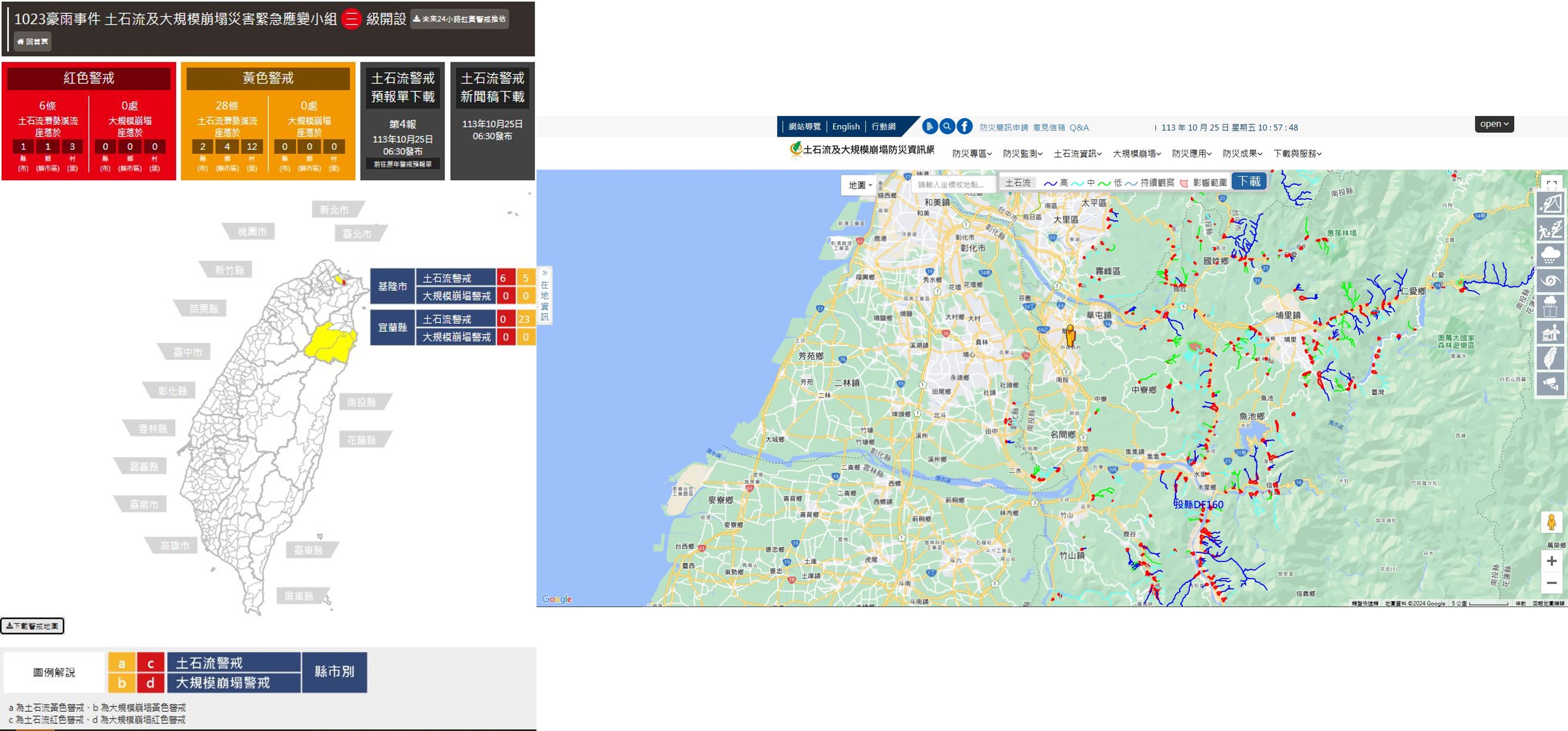
Task: Select the Taiwan island map icon
Action: 1550,358
